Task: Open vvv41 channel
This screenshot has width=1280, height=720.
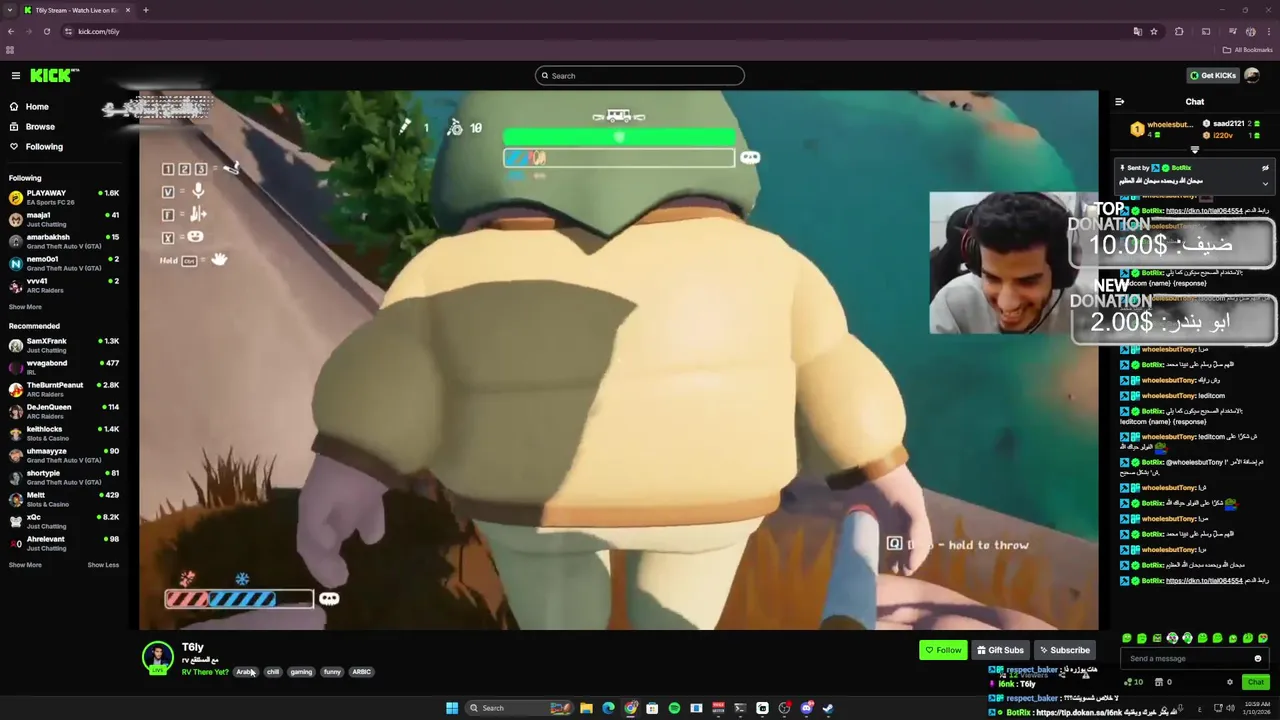Action: 63,285
